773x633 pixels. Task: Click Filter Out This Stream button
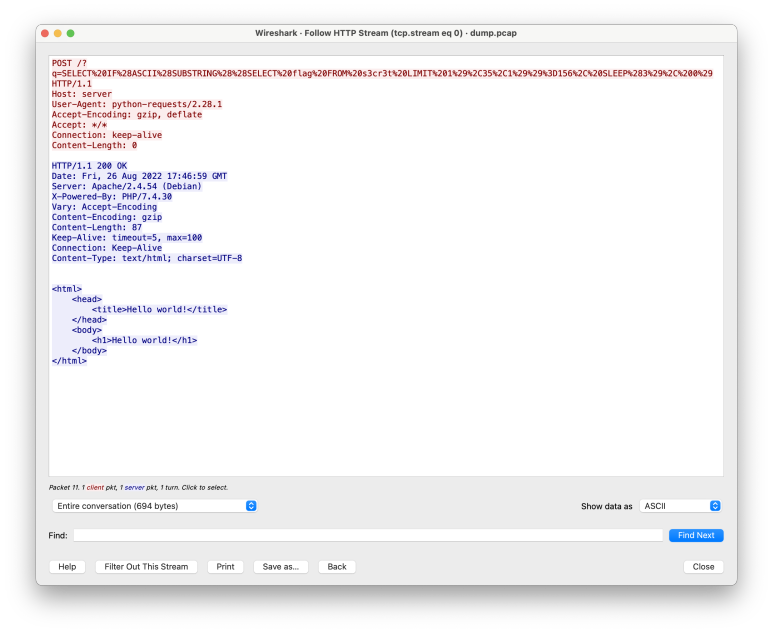146,566
